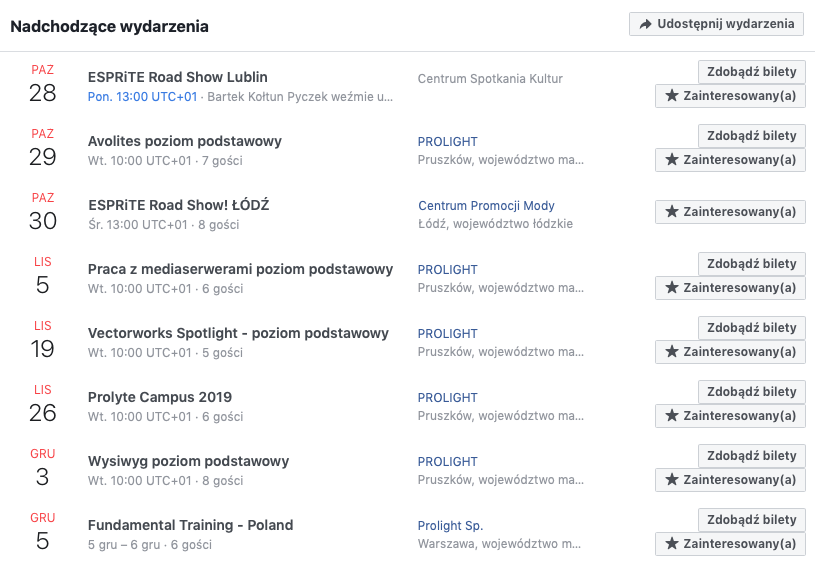
Task: Click star icon for ESPRiTE Road Show ŁÓDŹ
Action: click(x=672, y=212)
